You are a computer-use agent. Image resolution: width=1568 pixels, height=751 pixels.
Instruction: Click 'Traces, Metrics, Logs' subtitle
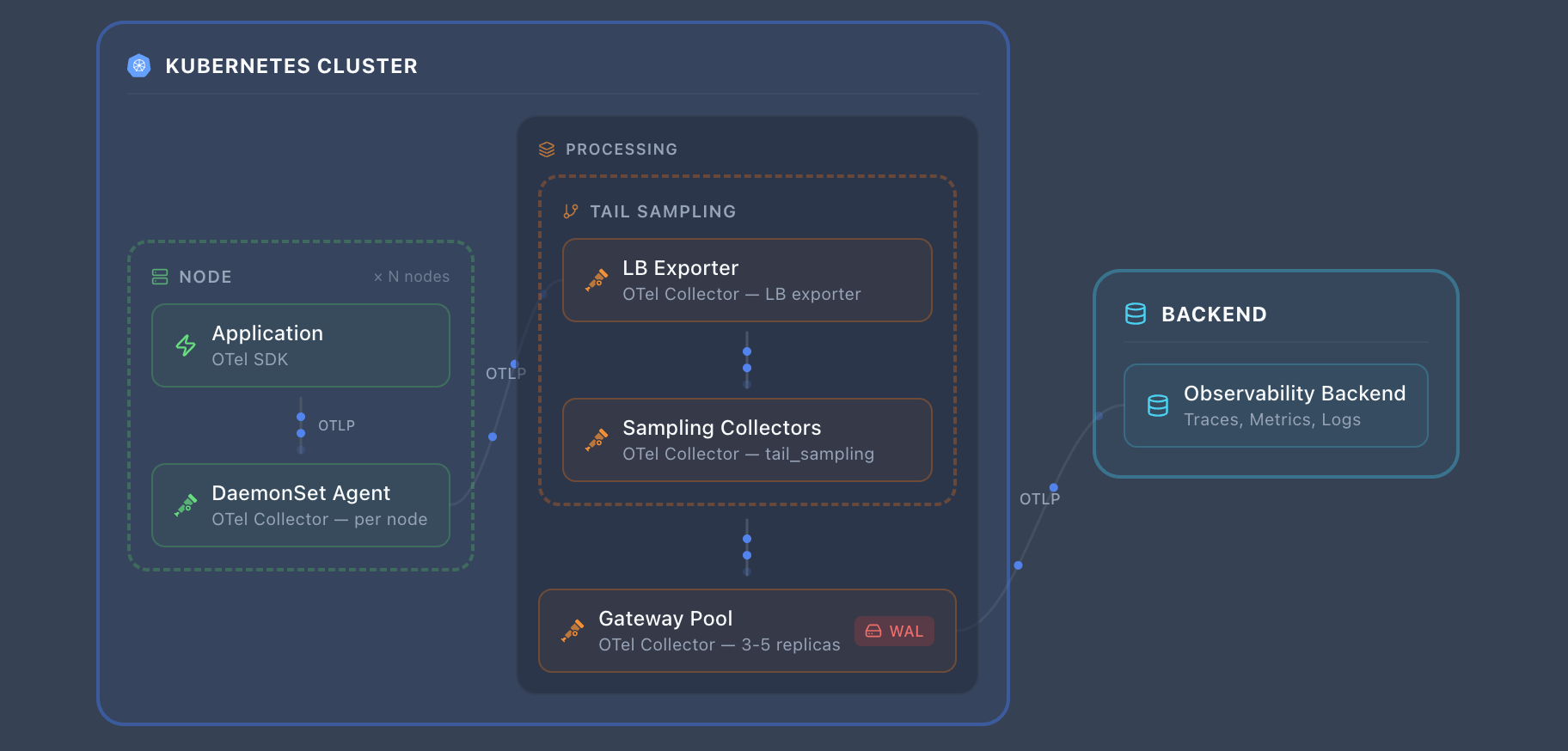coord(1272,419)
